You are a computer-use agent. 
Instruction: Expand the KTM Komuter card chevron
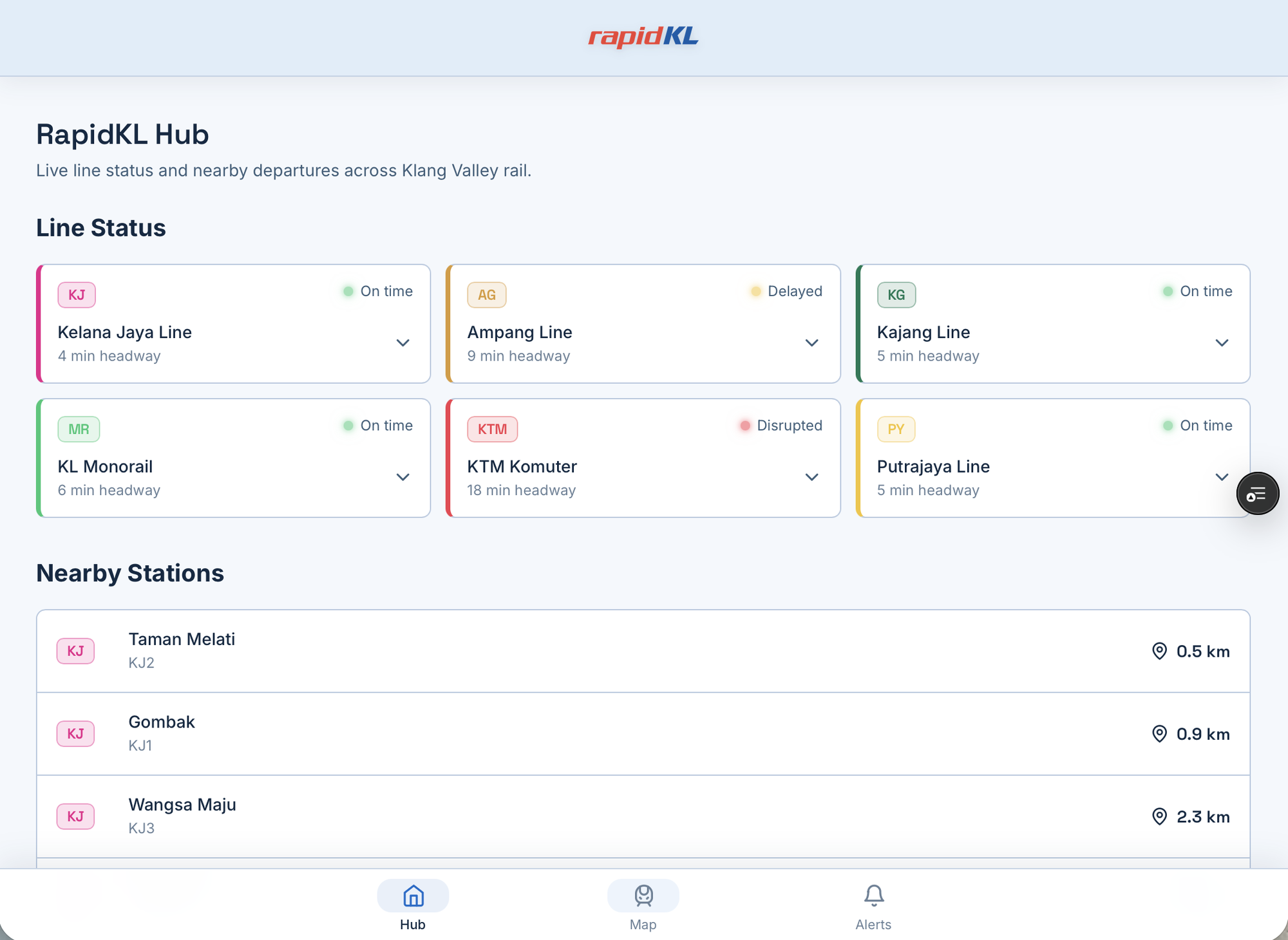click(x=812, y=477)
